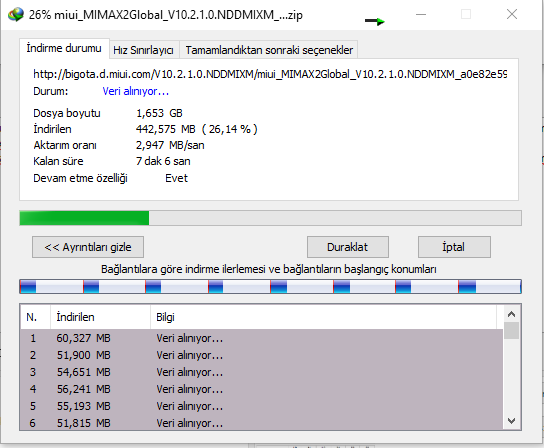The height and width of the screenshot is (448, 544).
Task: Click the scroll down arrow in connections list
Action: pyautogui.click(x=511, y=421)
